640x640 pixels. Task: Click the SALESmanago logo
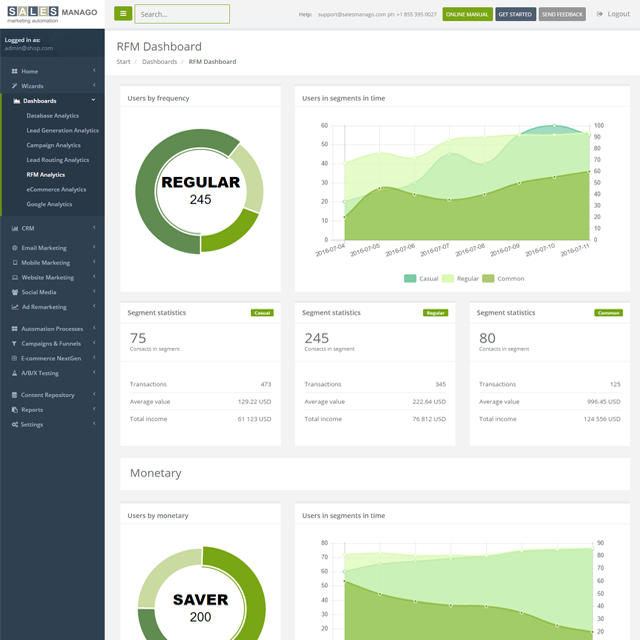click(x=52, y=14)
